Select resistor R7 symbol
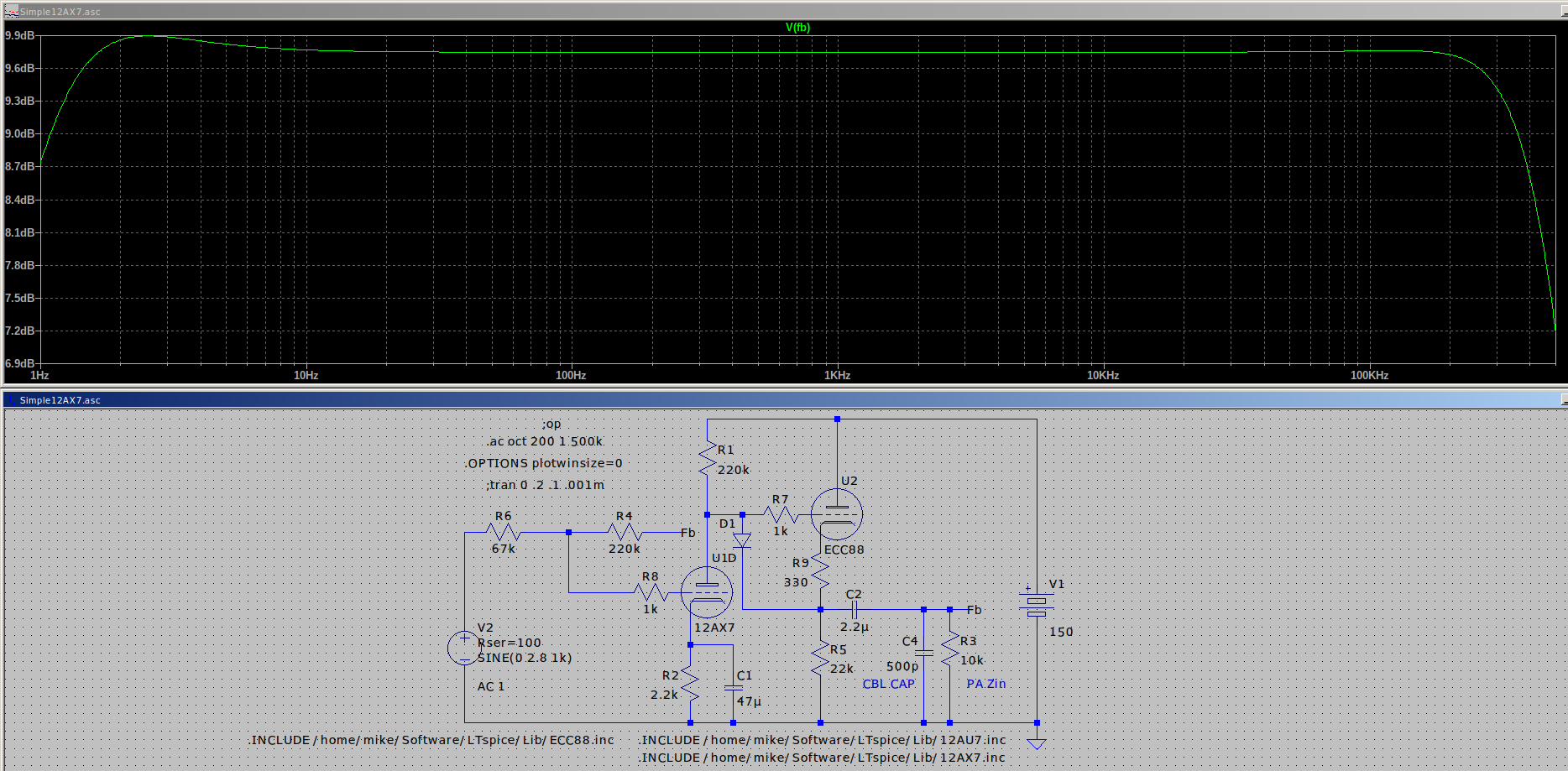 [781, 514]
